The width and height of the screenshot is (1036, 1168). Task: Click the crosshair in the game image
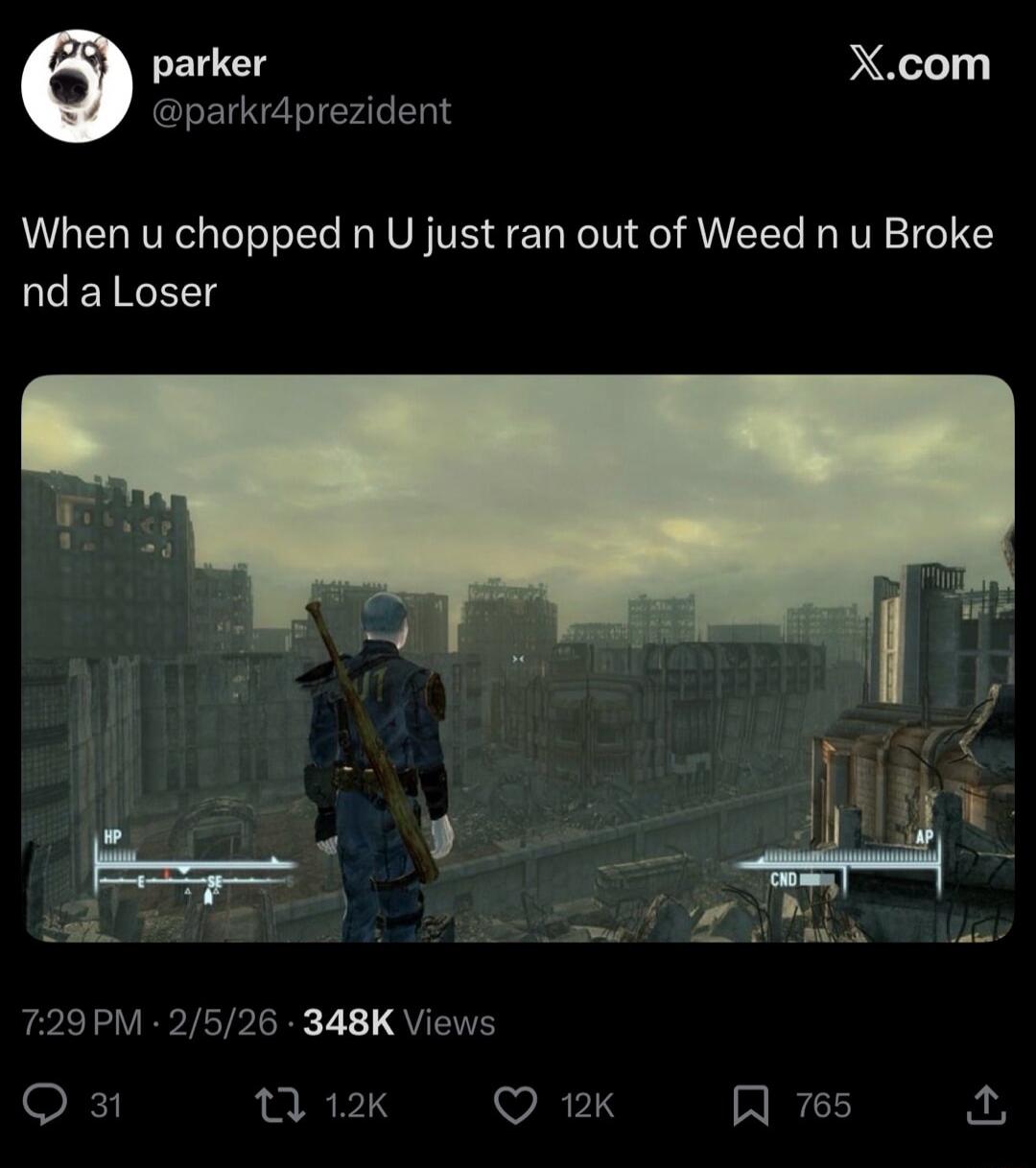tap(519, 659)
